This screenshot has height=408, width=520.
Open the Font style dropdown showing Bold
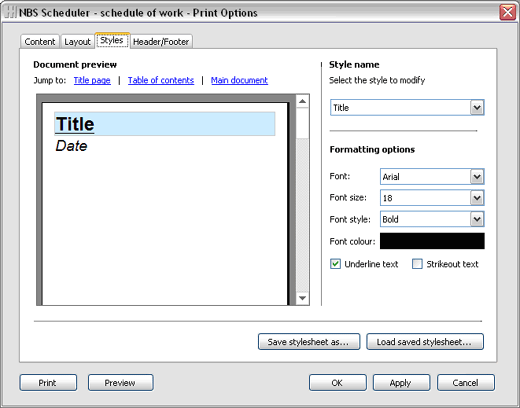pos(432,219)
